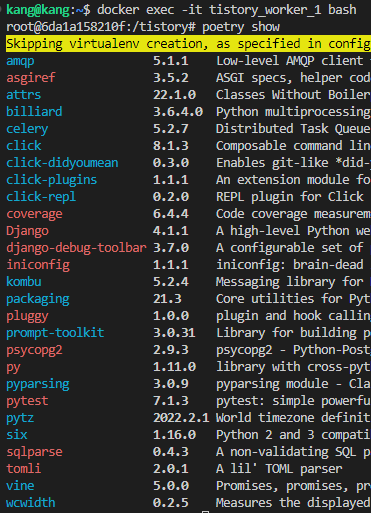Select the 'Distributed Task Queue' description
Screen dimensions: 371x513
point(293,129)
